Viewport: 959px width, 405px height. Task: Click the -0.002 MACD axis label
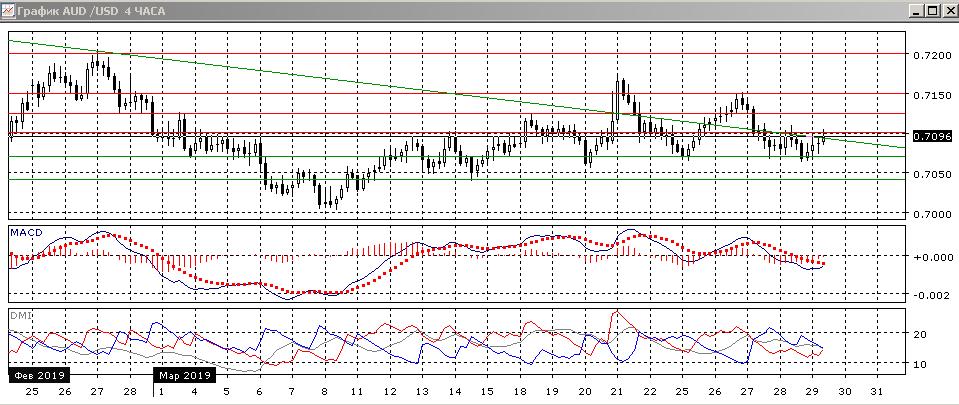click(x=930, y=295)
